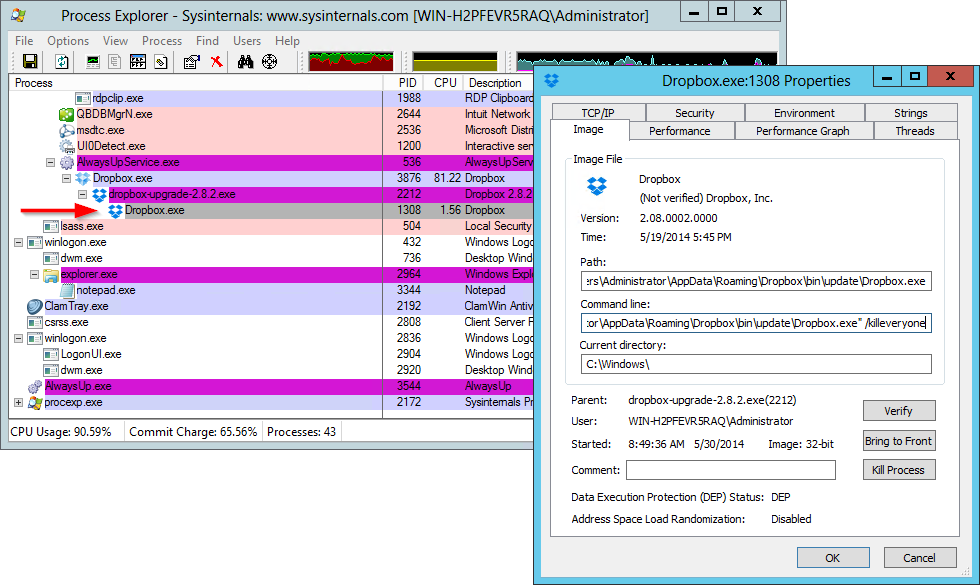Click the Save toolbar icon
980x585 pixels.
point(30,61)
